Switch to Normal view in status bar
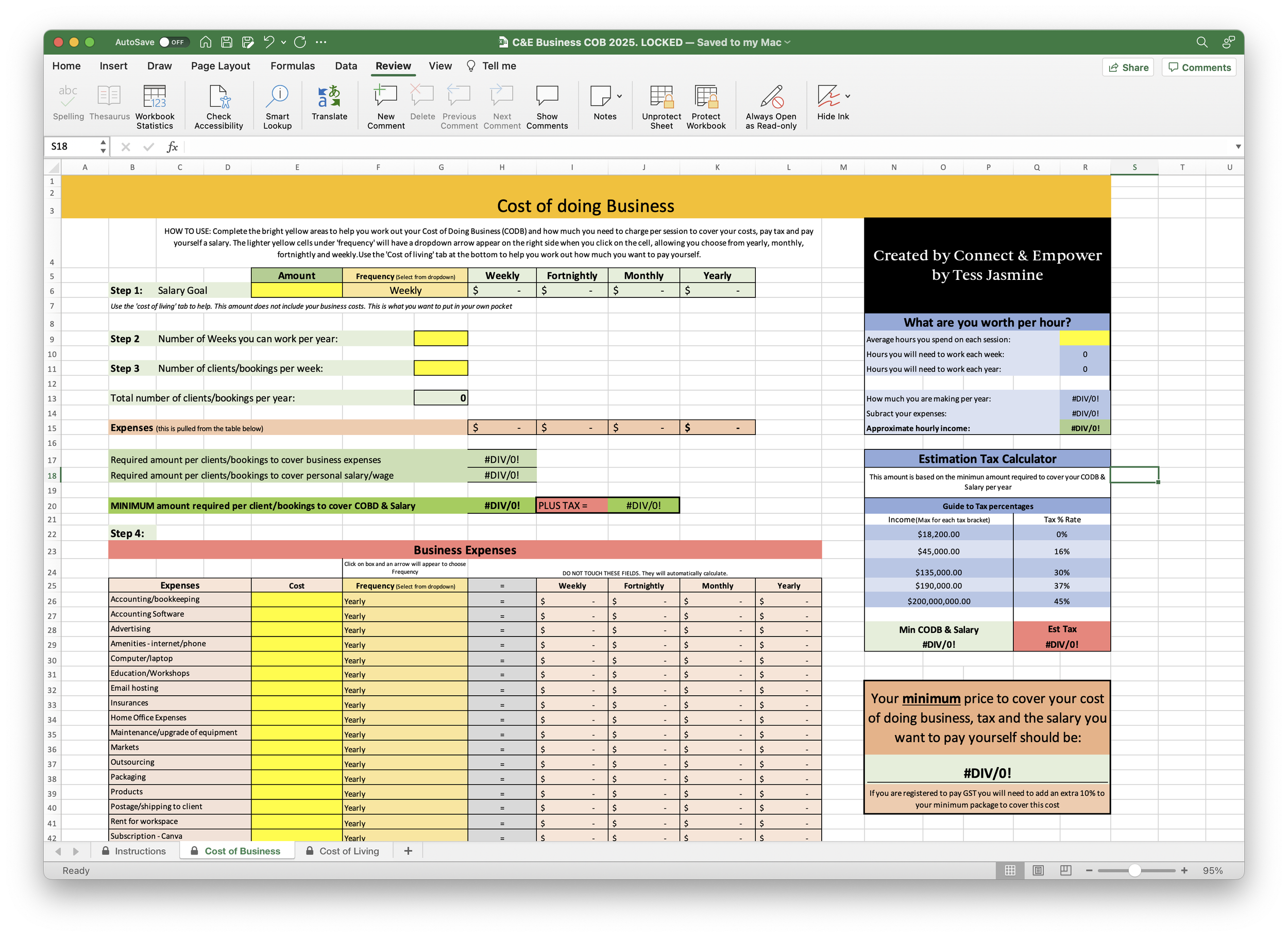Viewport: 1288px width, 937px height. (x=1010, y=870)
